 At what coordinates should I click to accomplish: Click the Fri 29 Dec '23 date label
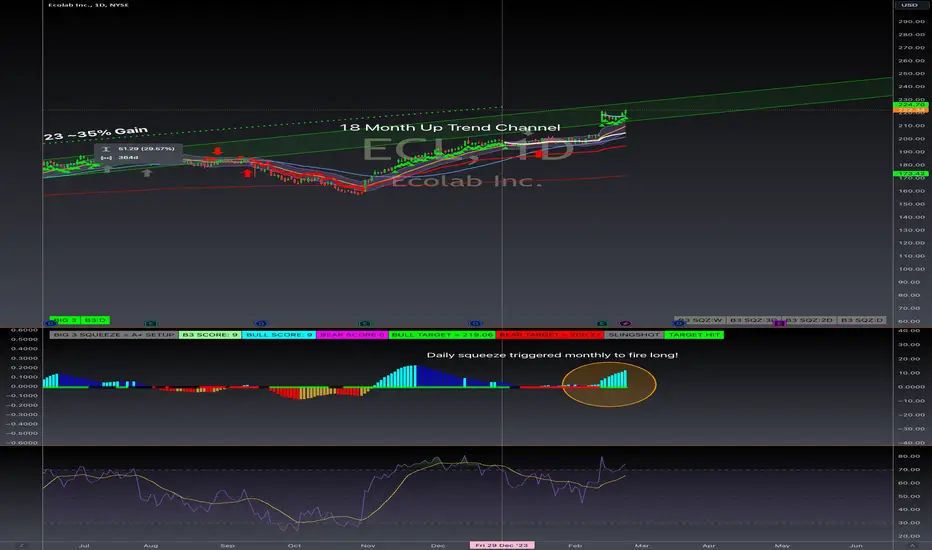[502, 545]
